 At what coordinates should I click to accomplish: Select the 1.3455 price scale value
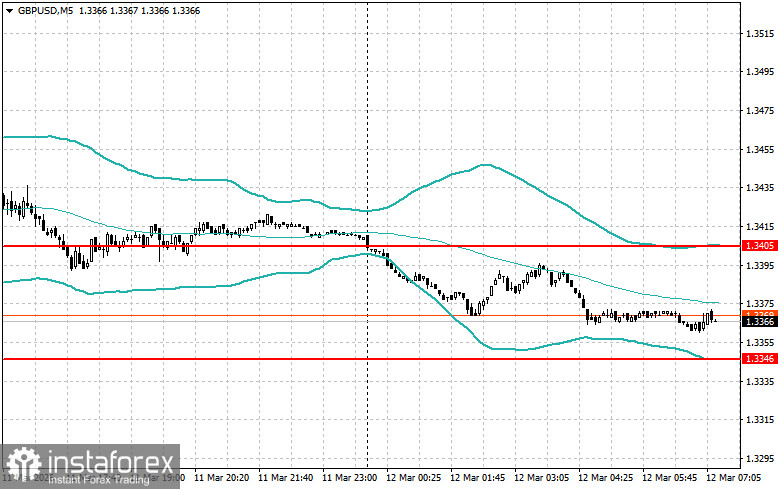[x=760, y=149]
